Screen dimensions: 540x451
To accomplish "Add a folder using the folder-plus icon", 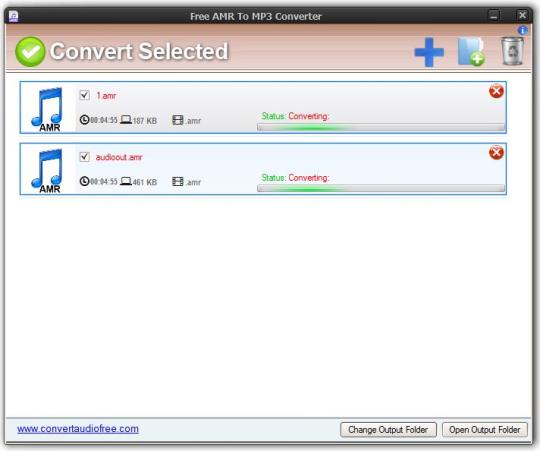I will pos(471,52).
